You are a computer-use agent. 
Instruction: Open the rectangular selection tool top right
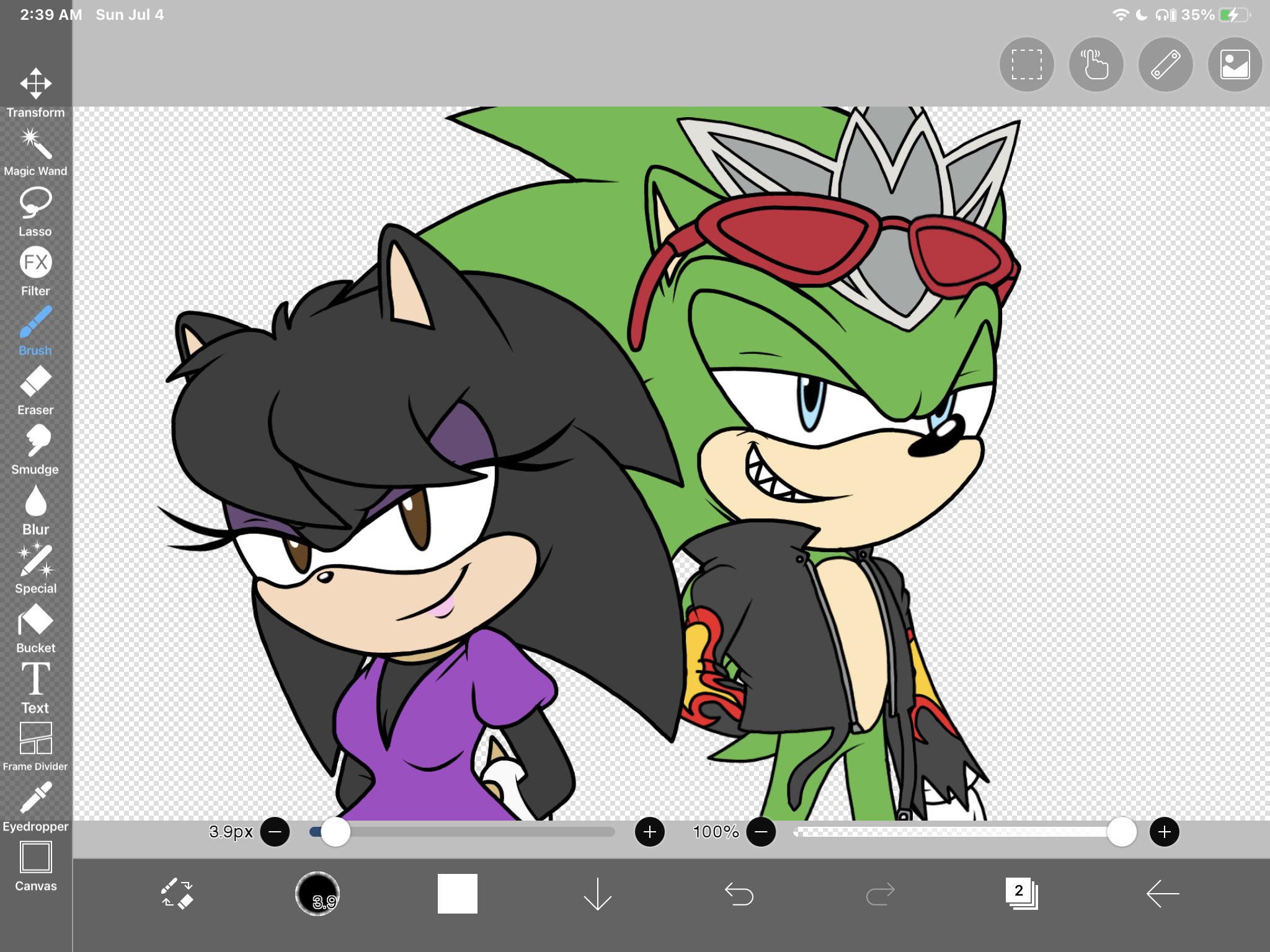(1026, 64)
